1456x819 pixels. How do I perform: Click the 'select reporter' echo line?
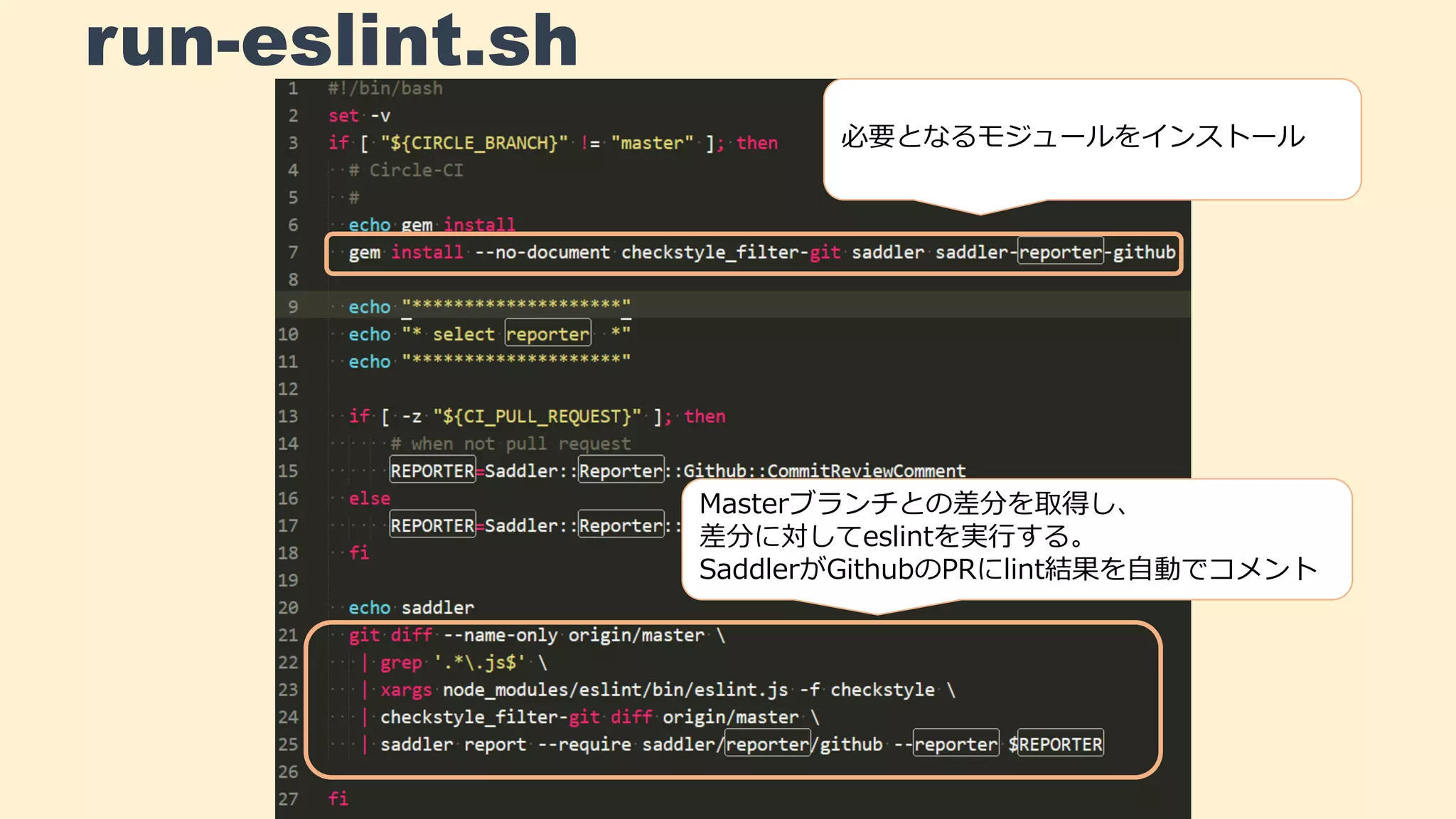(x=489, y=334)
